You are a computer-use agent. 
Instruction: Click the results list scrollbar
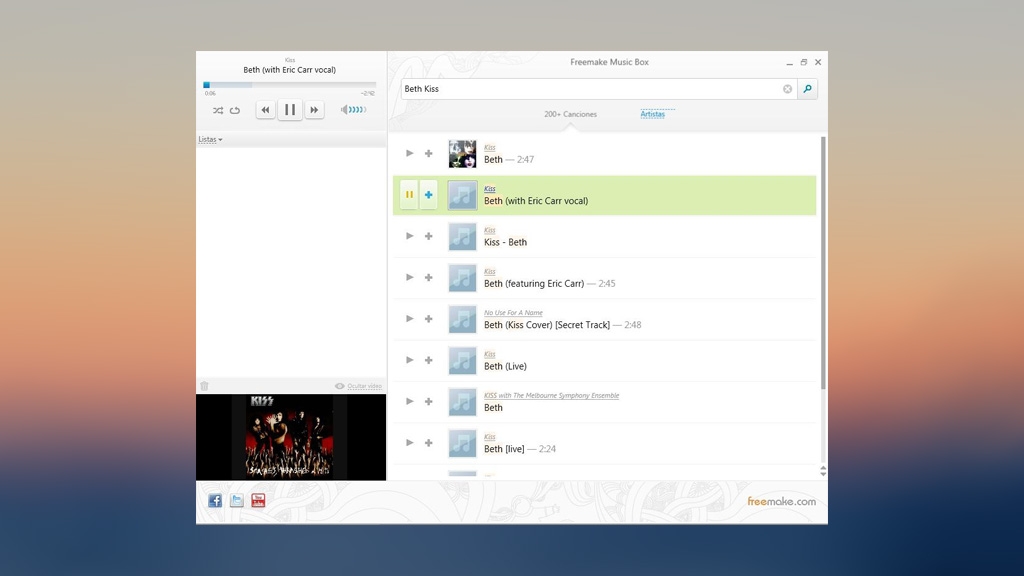pos(823,263)
